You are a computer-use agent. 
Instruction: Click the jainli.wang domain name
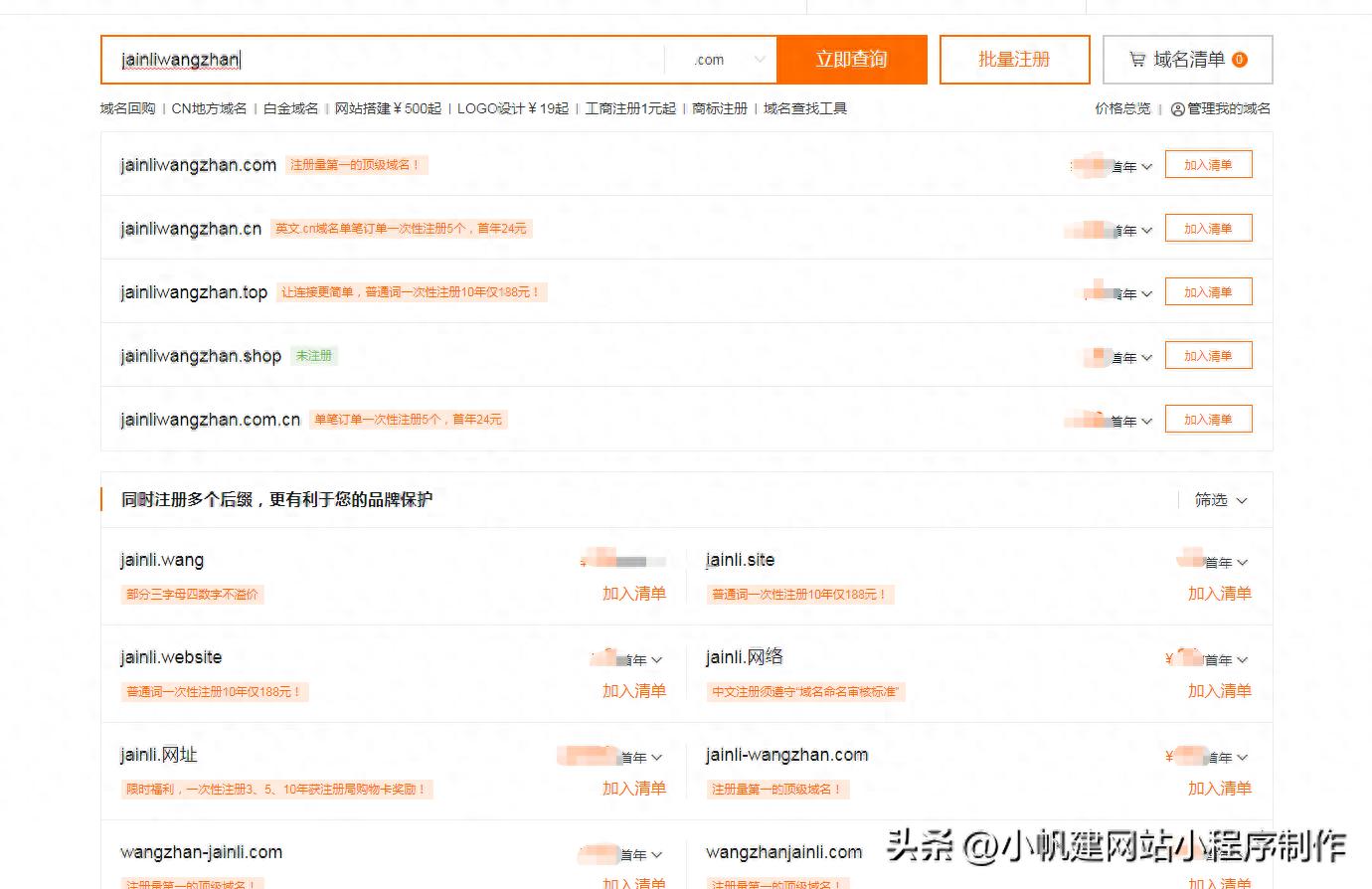coord(162,560)
